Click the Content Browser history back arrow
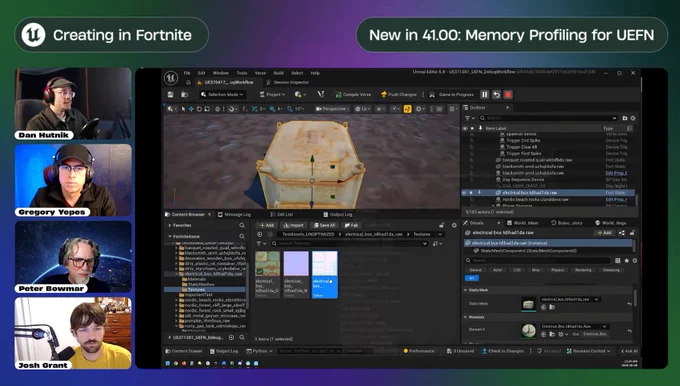Image resolution: width=680 pixels, height=386 pixels. (x=260, y=234)
